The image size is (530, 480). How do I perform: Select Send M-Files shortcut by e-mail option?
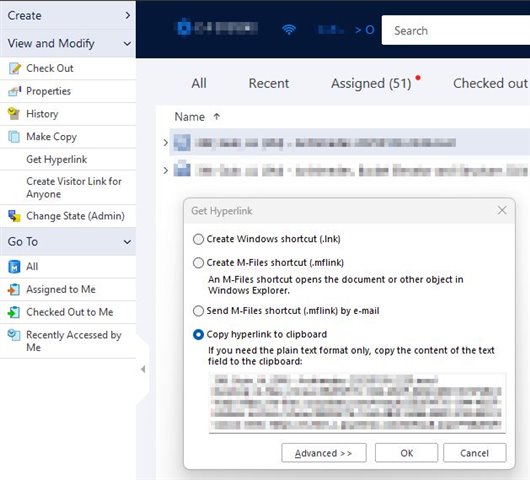tap(198, 311)
